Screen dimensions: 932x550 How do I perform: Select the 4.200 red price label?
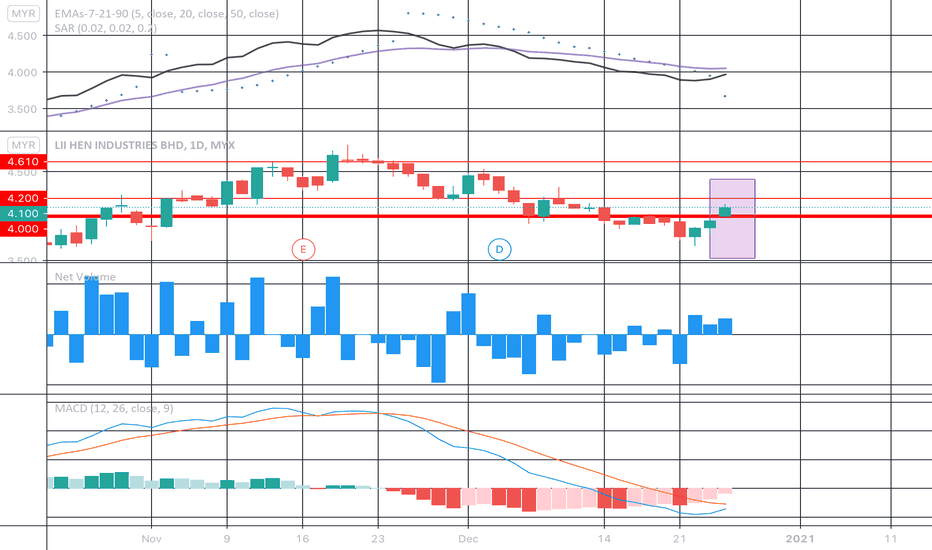pos(23,198)
